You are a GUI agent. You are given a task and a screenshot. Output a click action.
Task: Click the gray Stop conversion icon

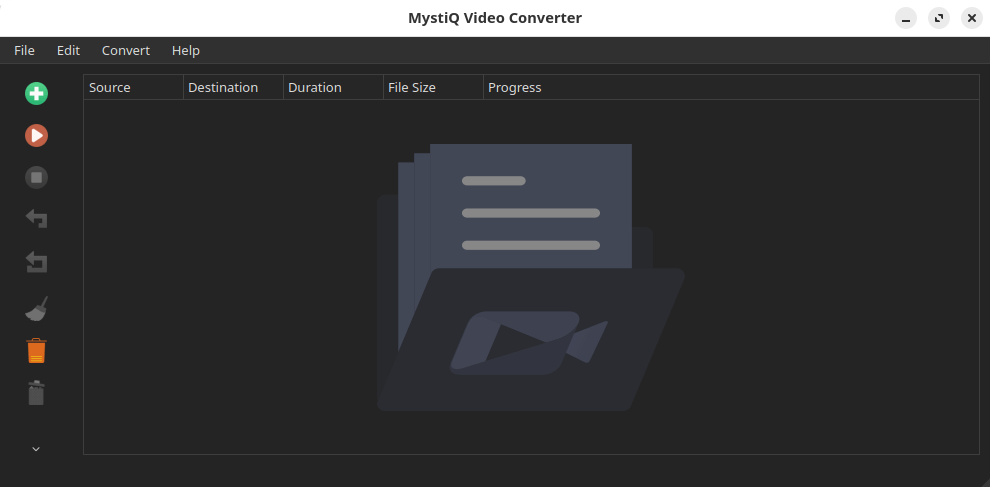[x=36, y=177]
